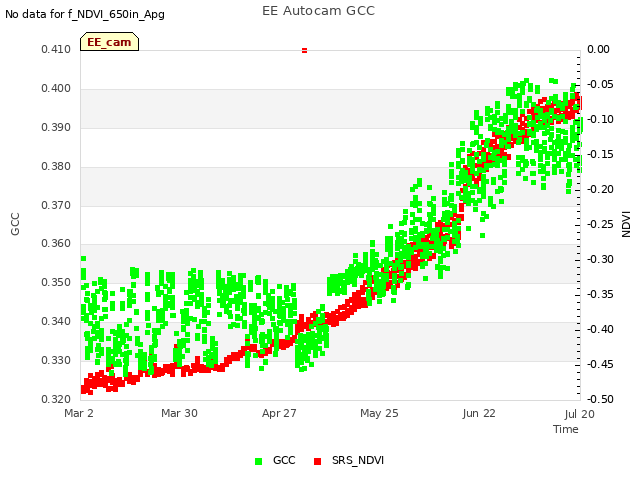640x480 pixels.
Task: Click the 0.410 GCC axis value
Action: 56,50
